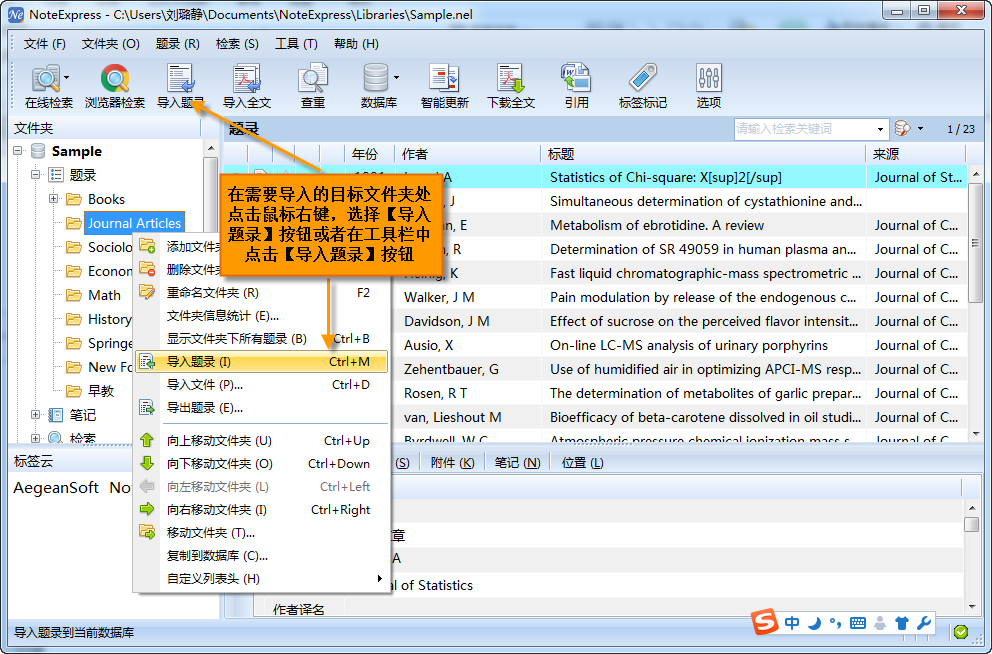Sort by the 年份 column header
Image resolution: width=992 pixels, height=654 pixels.
[369, 154]
